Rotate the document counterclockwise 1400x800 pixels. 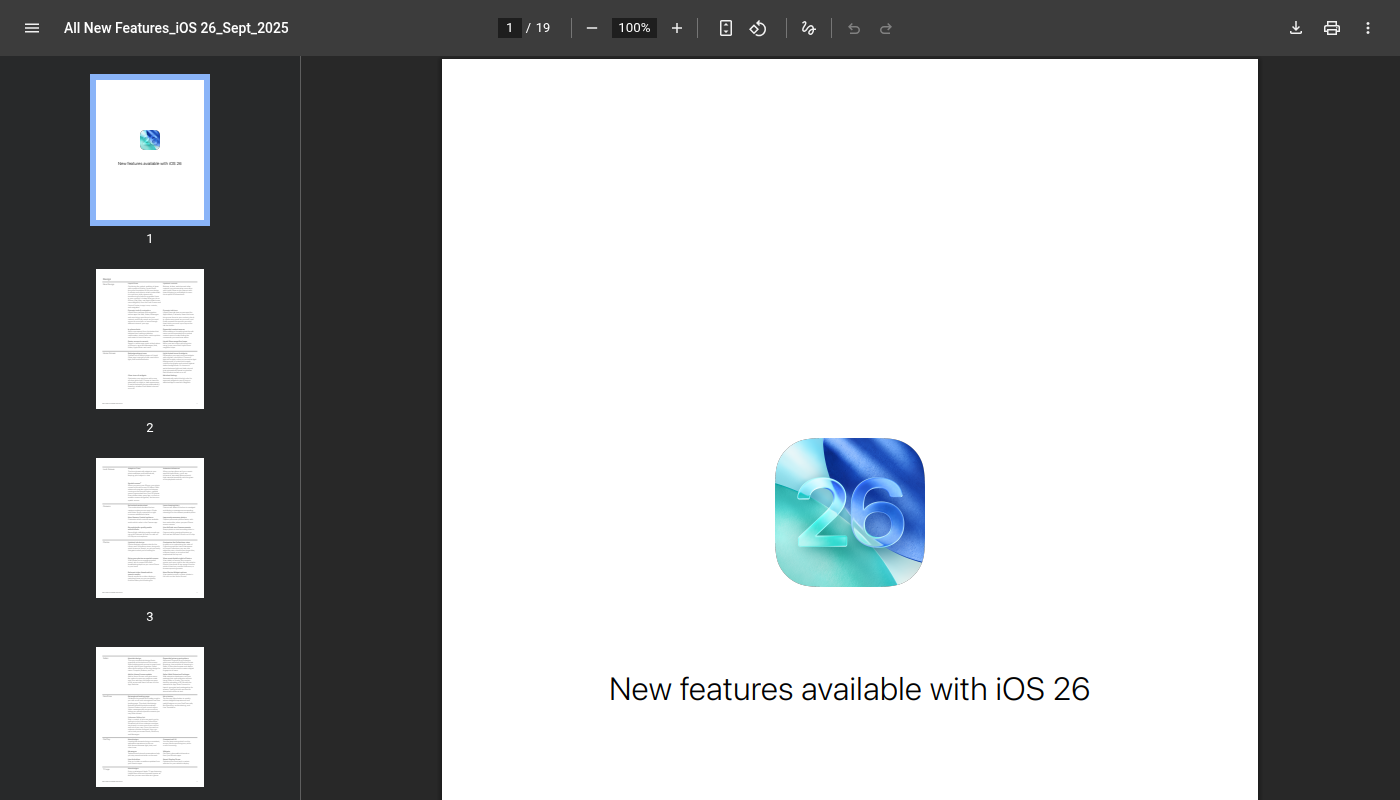click(758, 28)
